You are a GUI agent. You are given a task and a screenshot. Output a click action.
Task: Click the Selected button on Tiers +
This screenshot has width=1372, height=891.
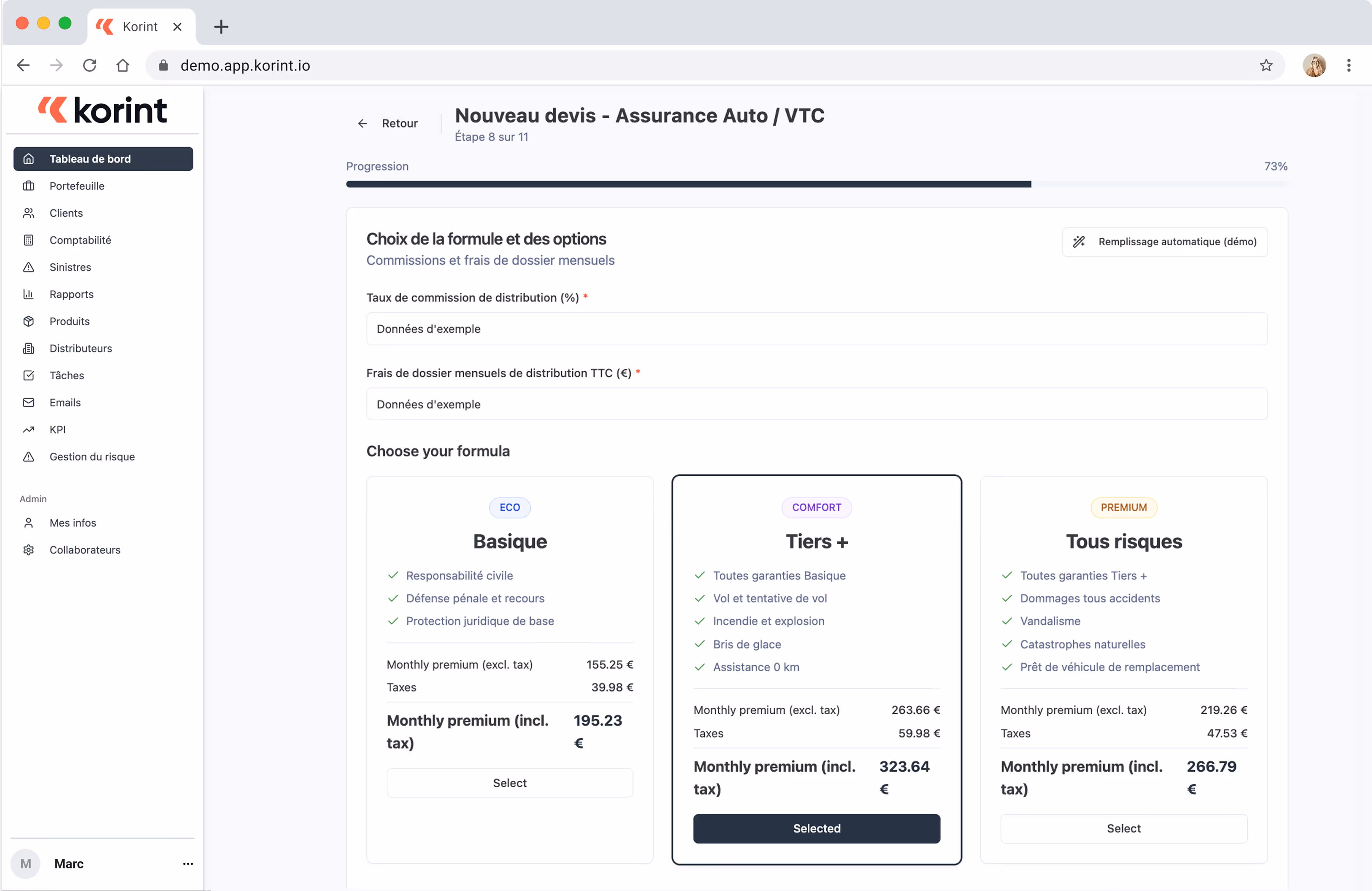click(x=816, y=828)
